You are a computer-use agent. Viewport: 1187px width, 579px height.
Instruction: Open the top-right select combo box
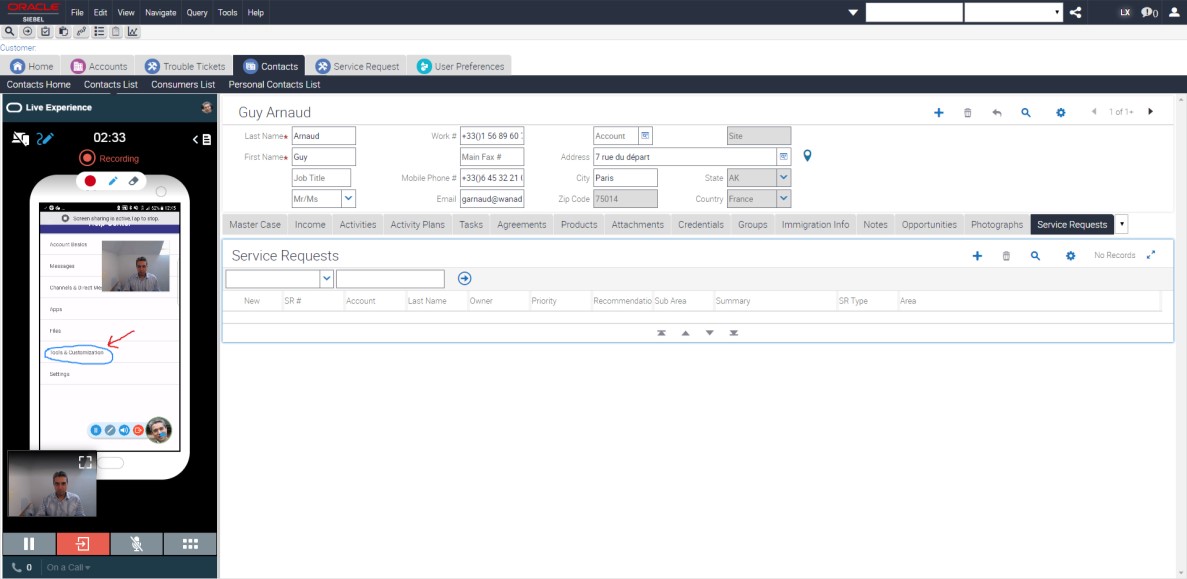[1014, 12]
